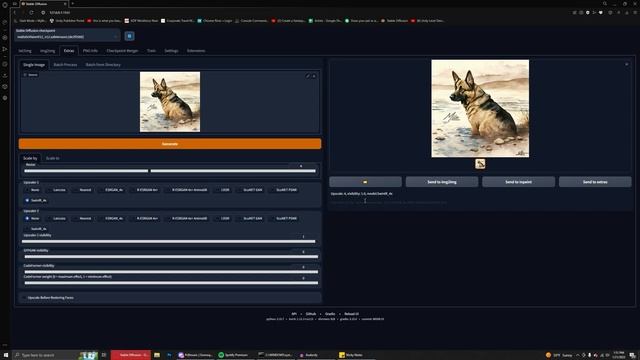Image resolution: width=640 pixels, height=360 pixels.
Task: Select Upscaler 1 Lanczos option
Action: (56, 190)
